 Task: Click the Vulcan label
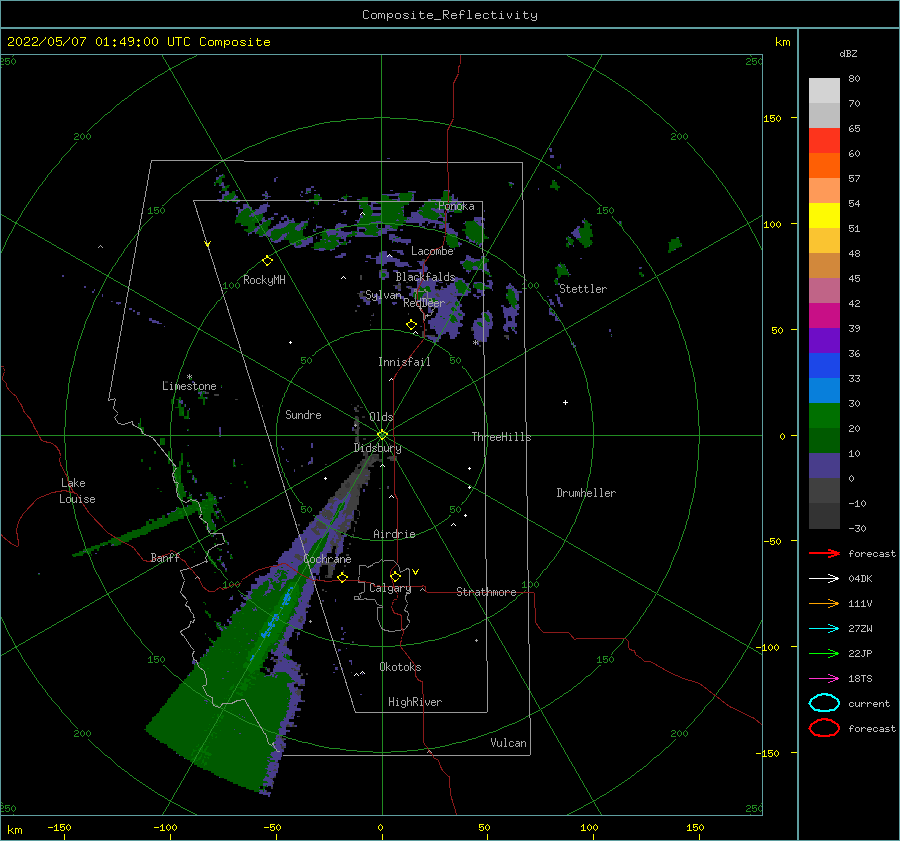[x=509, y=743]
